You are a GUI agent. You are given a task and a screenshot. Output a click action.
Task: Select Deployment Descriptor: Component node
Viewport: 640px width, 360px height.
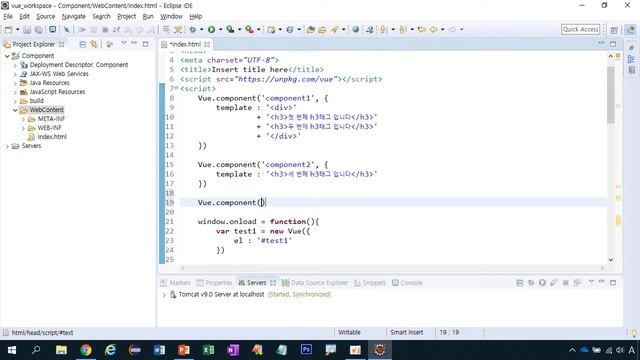coord(79,65)
